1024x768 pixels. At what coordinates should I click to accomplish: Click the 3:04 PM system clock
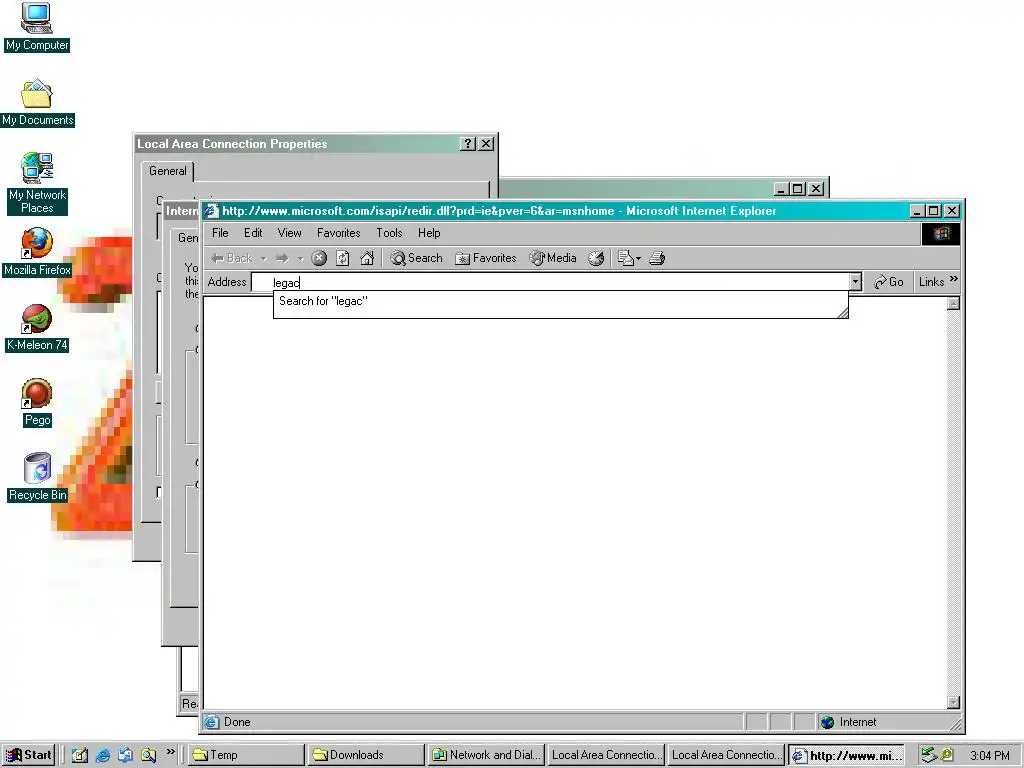pos(989,756)
